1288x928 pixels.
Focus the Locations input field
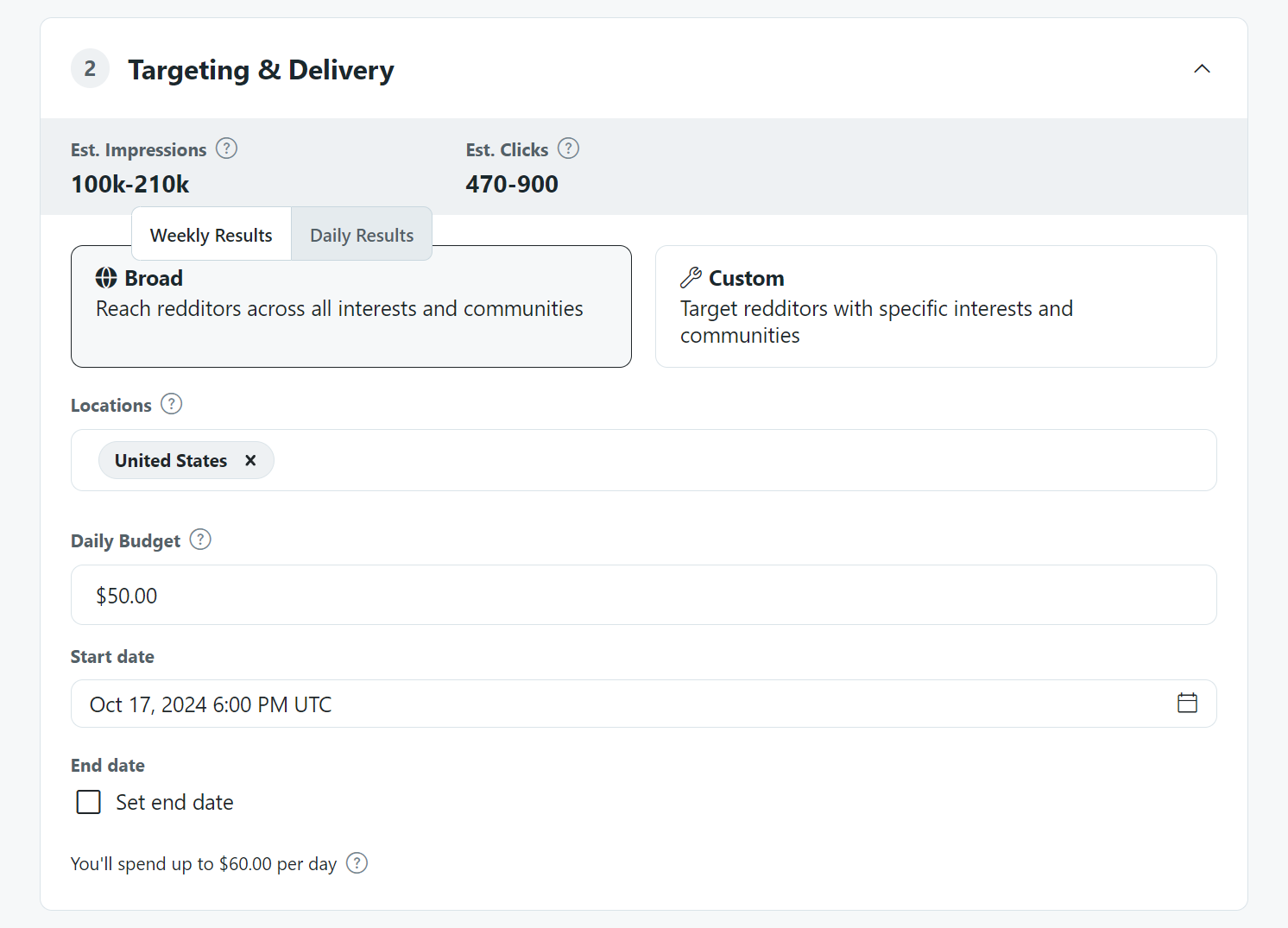click(x=644, y=460)
